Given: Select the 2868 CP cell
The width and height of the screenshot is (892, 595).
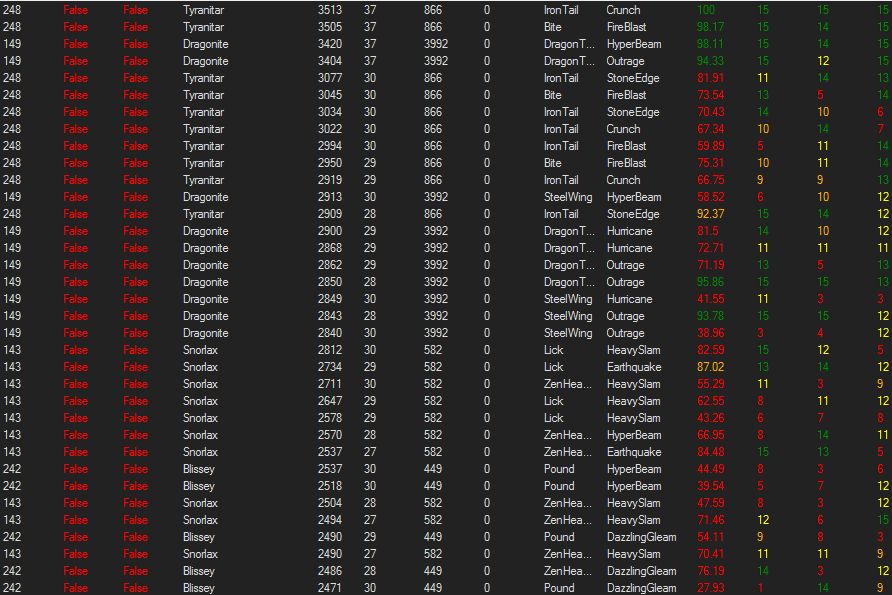Looking at the screenshot, I should [x=329, y=249].
